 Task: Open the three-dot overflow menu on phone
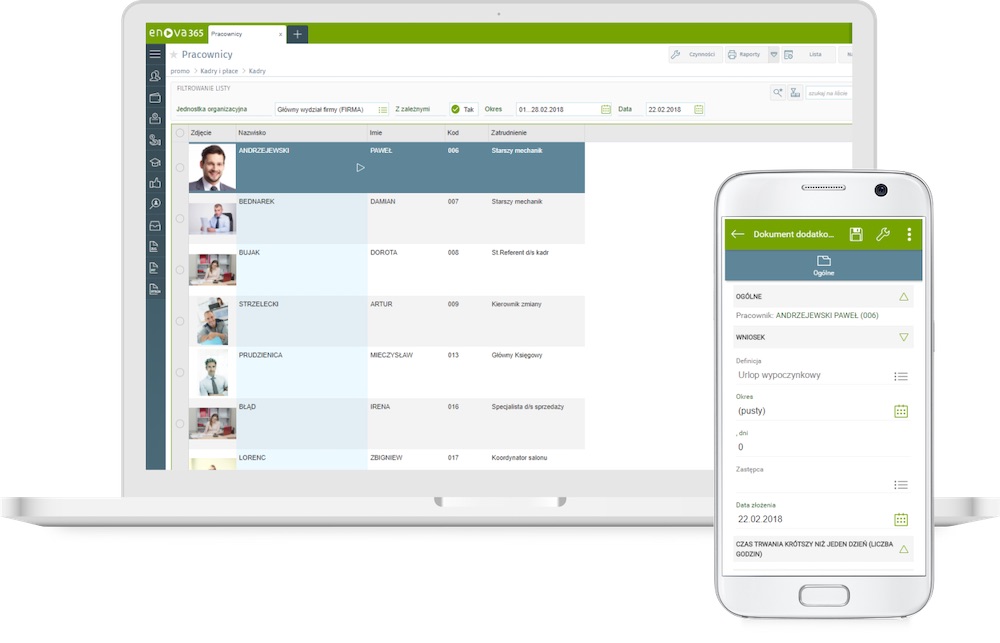coord(909,234)
